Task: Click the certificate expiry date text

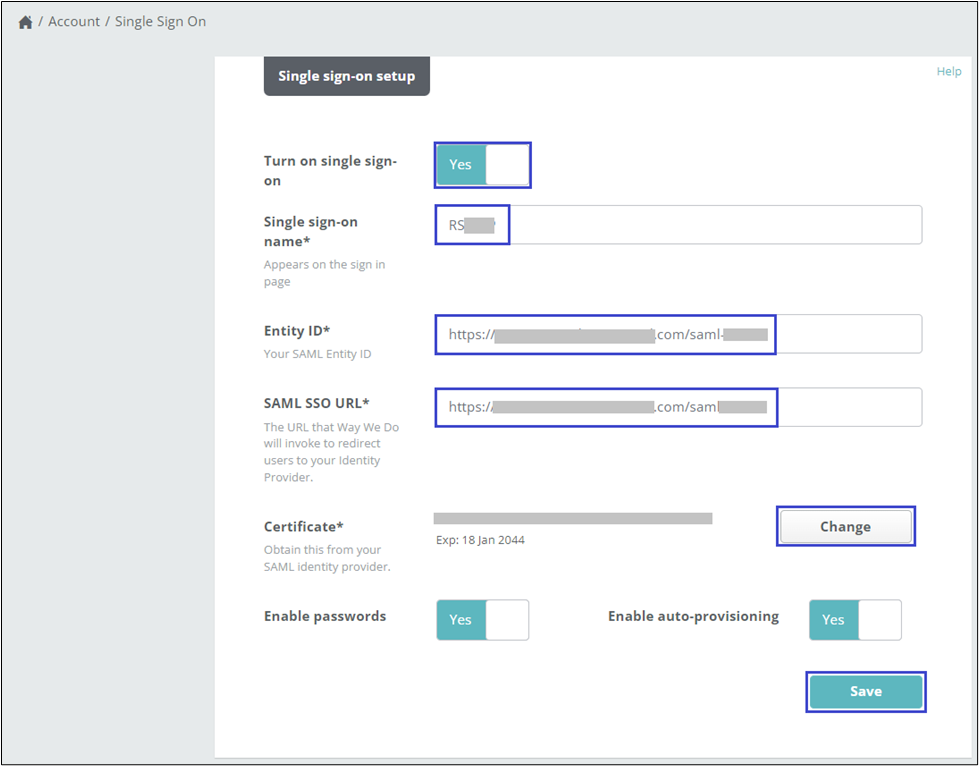Action: 480,540
